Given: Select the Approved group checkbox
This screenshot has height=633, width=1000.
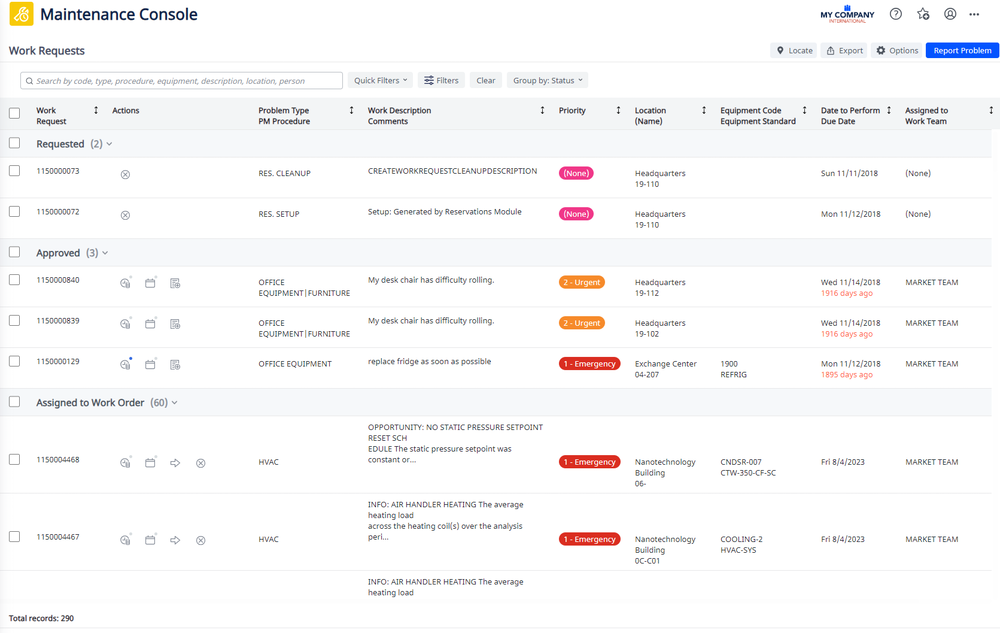Looking at the screenshot, I should [x=14, y=253].
